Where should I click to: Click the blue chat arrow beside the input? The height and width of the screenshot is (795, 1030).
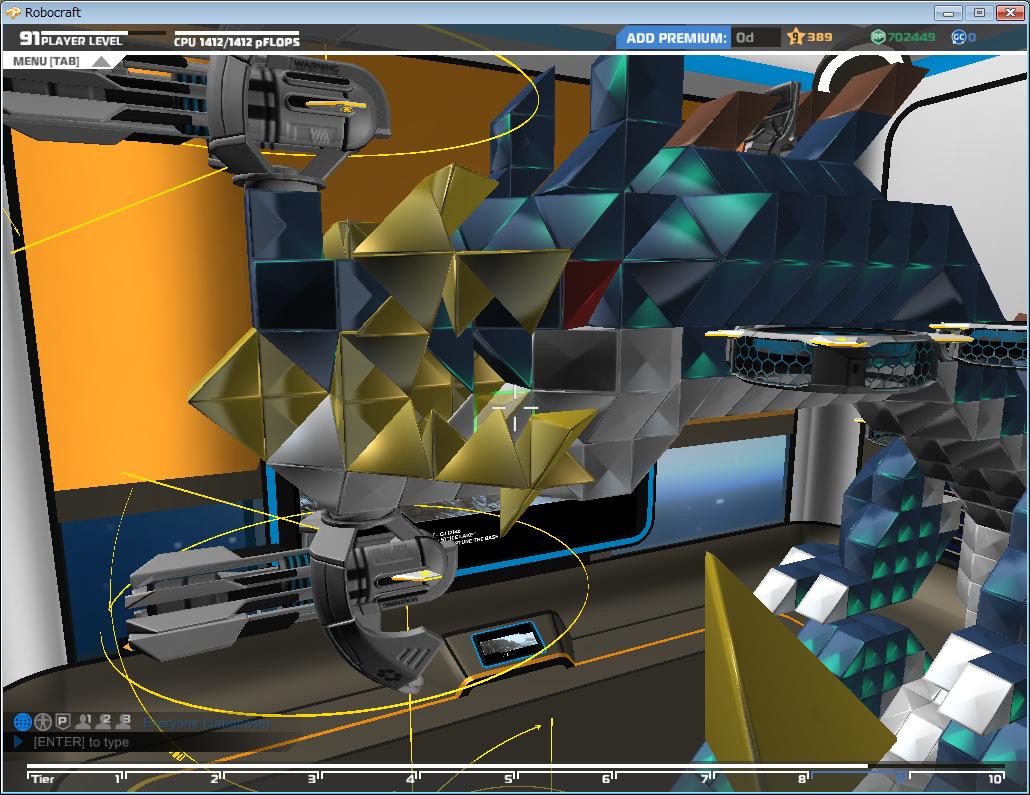point(18,742)
